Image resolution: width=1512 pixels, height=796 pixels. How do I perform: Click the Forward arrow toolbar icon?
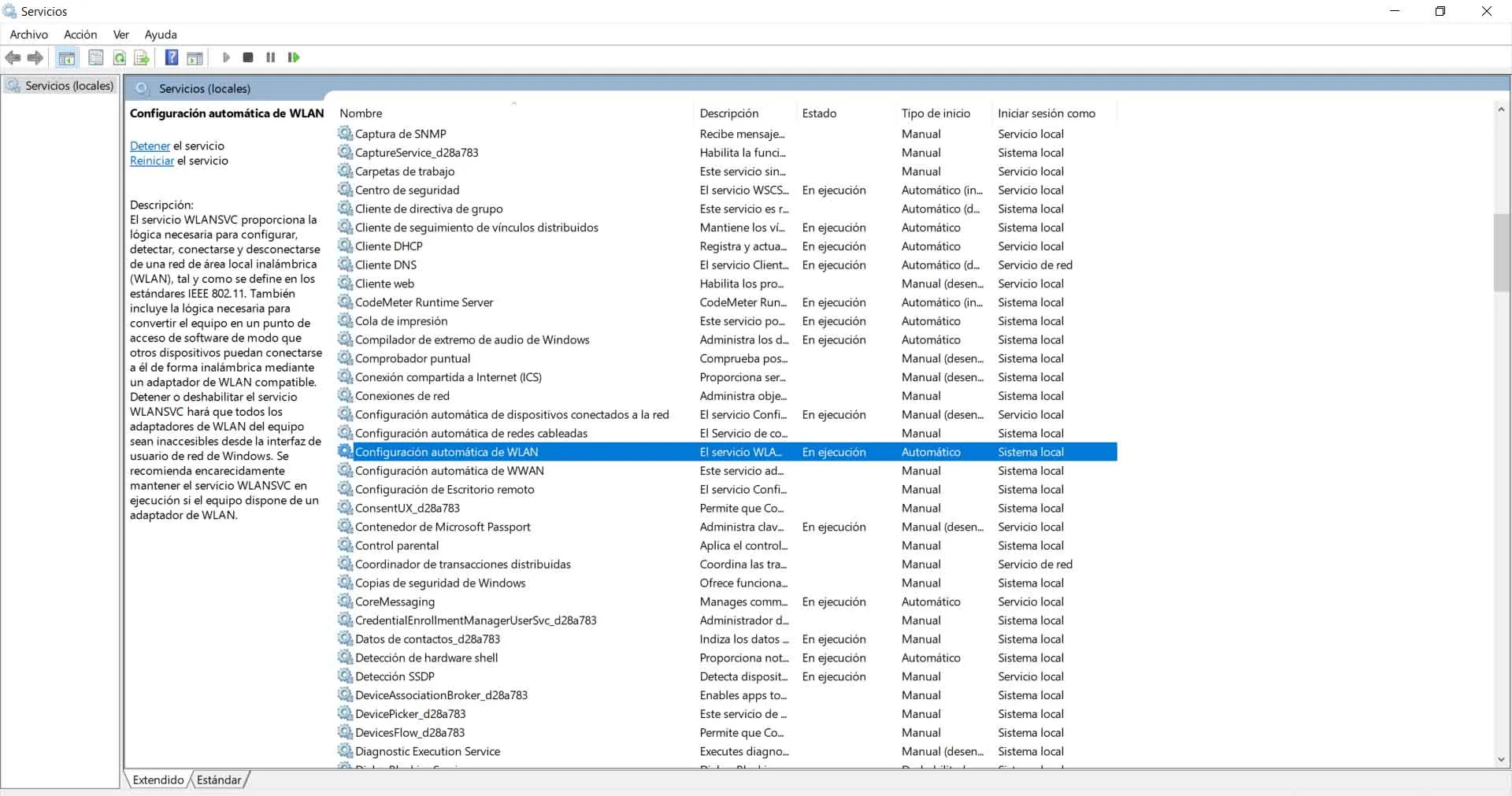35,57
